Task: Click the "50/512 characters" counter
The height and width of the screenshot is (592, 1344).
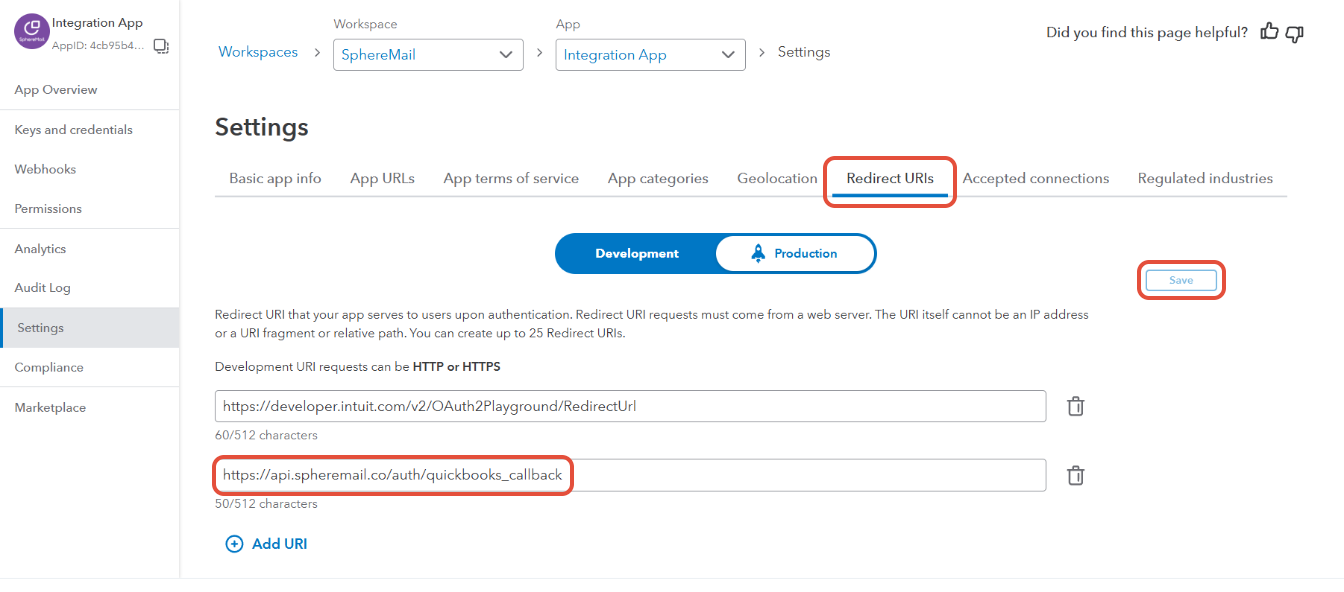Action: (x=266, y=504)
